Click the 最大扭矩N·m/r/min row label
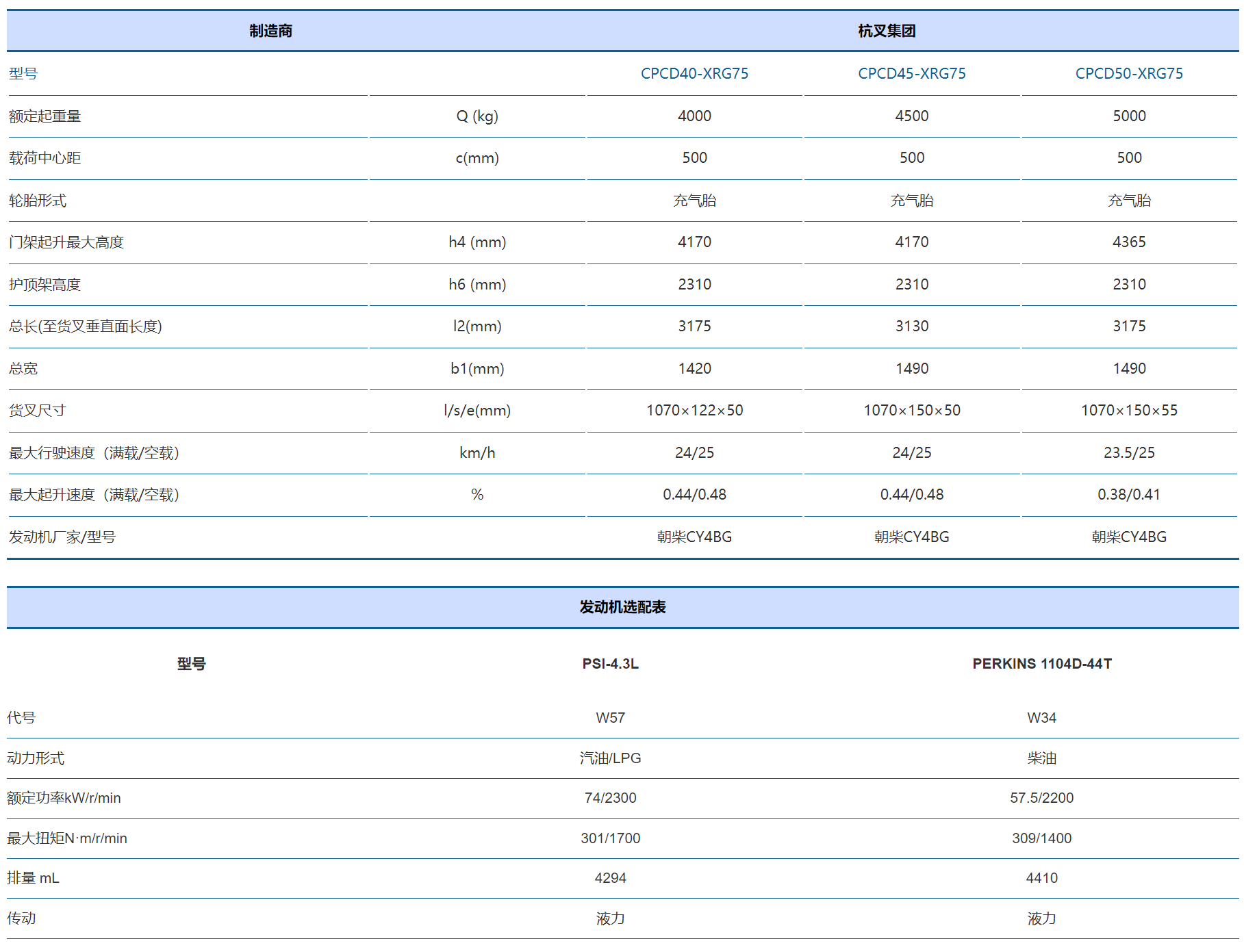 67,838
